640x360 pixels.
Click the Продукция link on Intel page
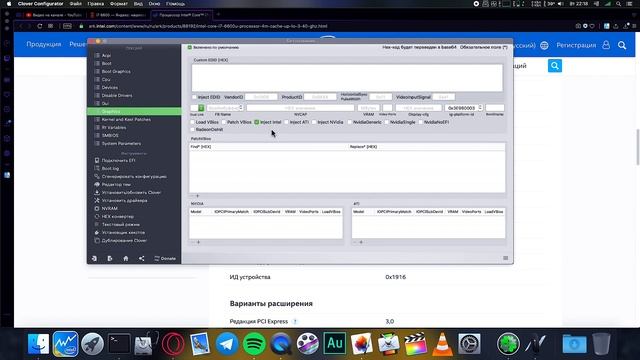44,44
